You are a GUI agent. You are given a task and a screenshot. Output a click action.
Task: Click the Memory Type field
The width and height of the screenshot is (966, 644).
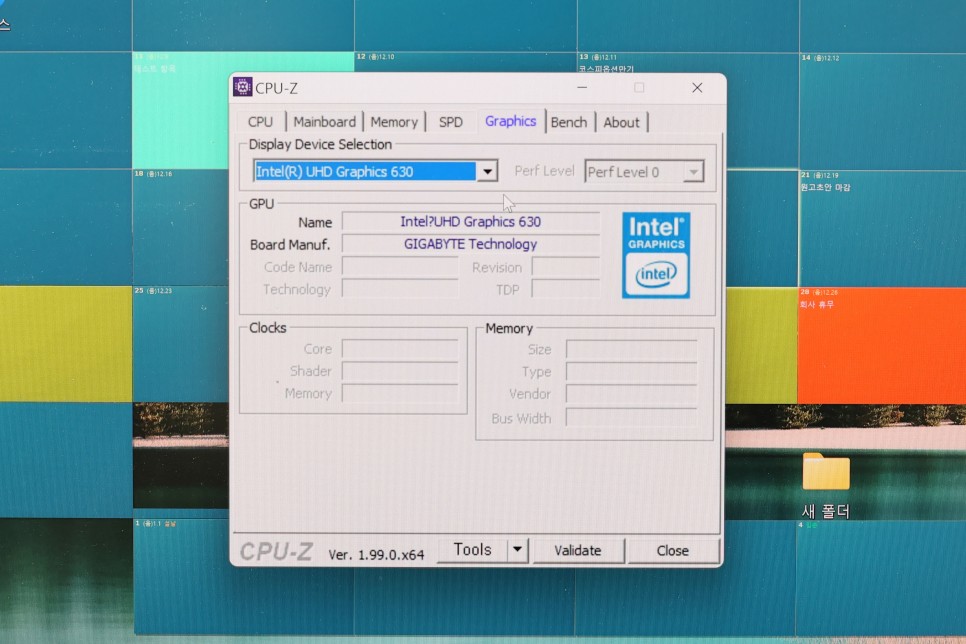point(632,372)
